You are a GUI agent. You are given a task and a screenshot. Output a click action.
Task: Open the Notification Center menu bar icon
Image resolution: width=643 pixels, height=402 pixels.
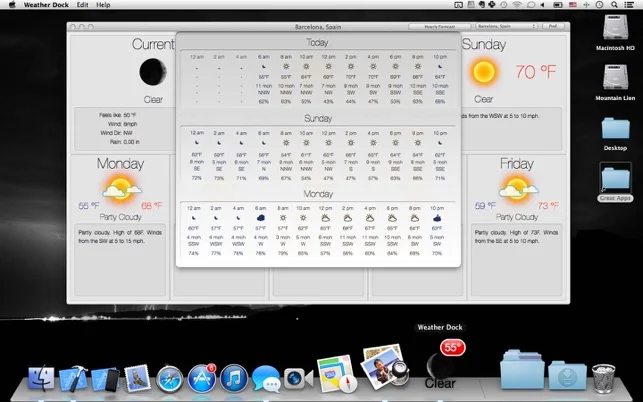pos(629,5)
